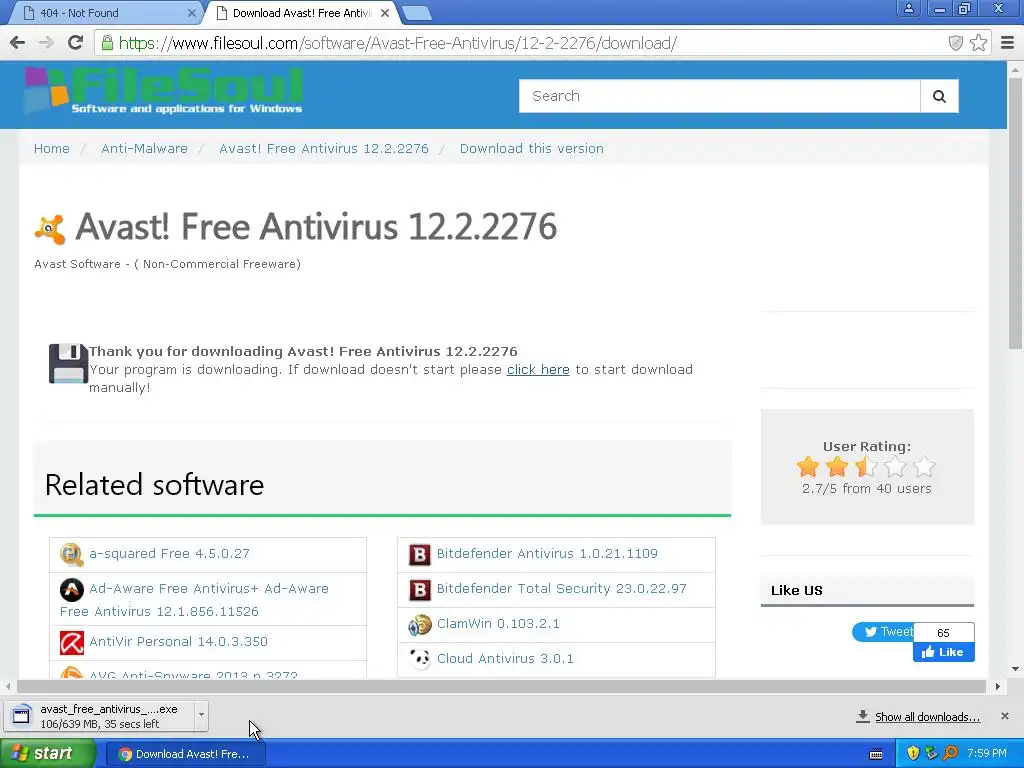Viewport: 1024px width, 768px height.
Task: Open a-squared Free 4.5.0.27 link
Action: (169, 553)
